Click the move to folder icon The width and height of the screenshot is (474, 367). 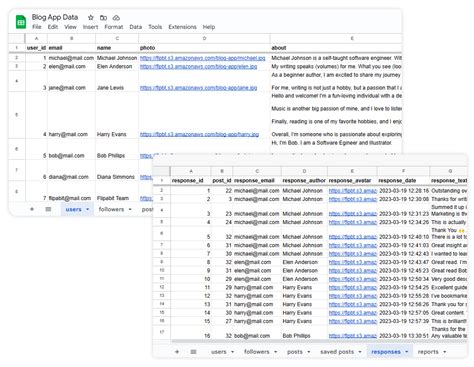point(103,17)
